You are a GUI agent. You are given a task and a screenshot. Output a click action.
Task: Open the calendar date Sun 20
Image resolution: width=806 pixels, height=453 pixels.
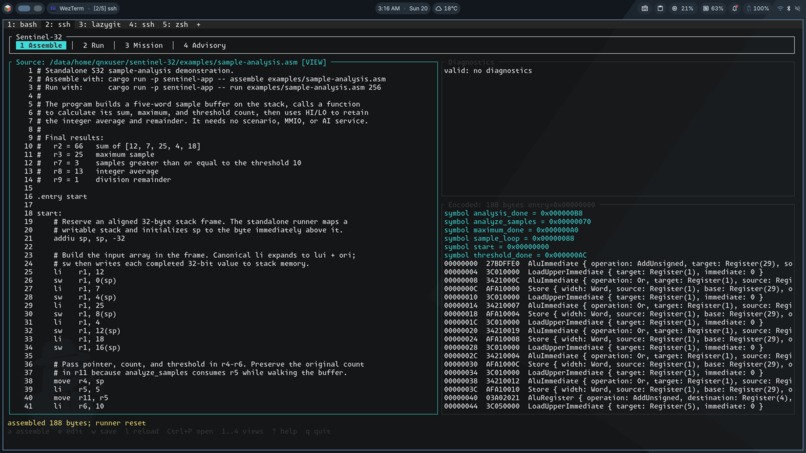(418, 8)
